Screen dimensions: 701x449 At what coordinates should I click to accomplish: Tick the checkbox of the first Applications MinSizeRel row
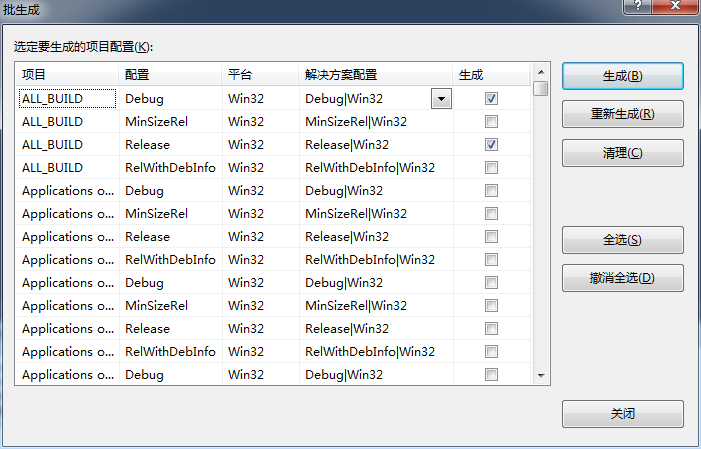pyautogui.click(x=491, y=214)
